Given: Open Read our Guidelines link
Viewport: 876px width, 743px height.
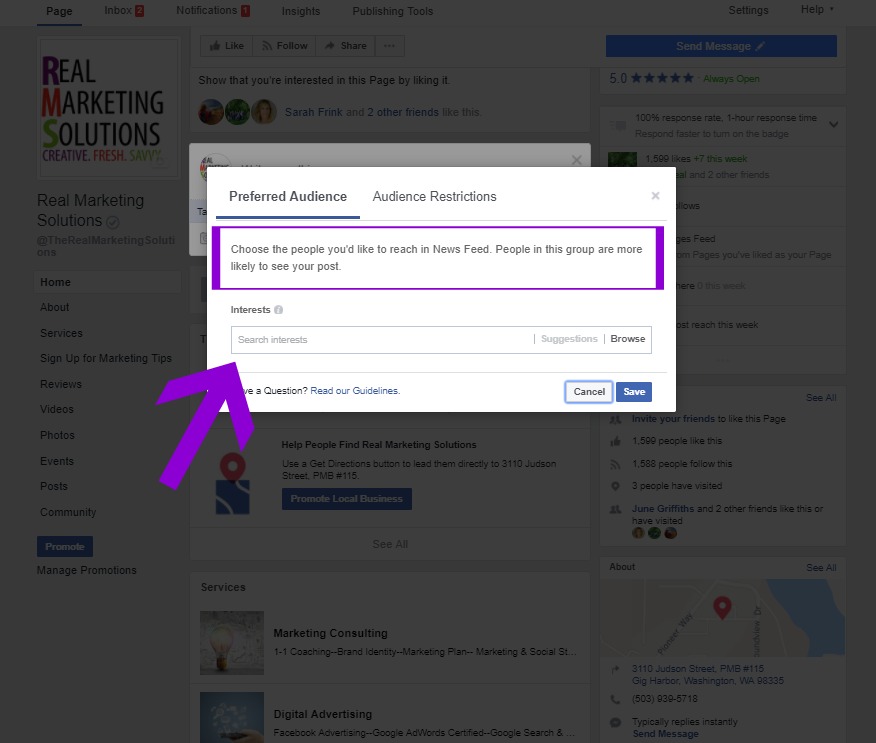Looking at the screenshot, I should [355, 390].
